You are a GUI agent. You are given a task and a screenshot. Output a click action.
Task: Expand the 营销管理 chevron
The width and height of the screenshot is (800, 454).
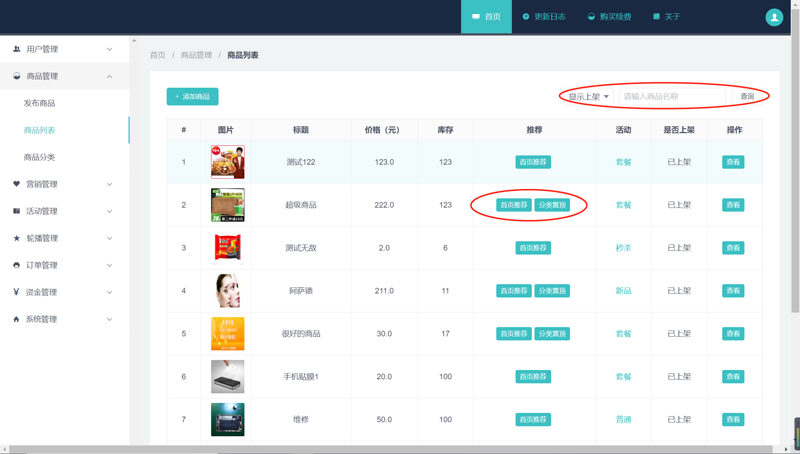click(x=109, y=184)
